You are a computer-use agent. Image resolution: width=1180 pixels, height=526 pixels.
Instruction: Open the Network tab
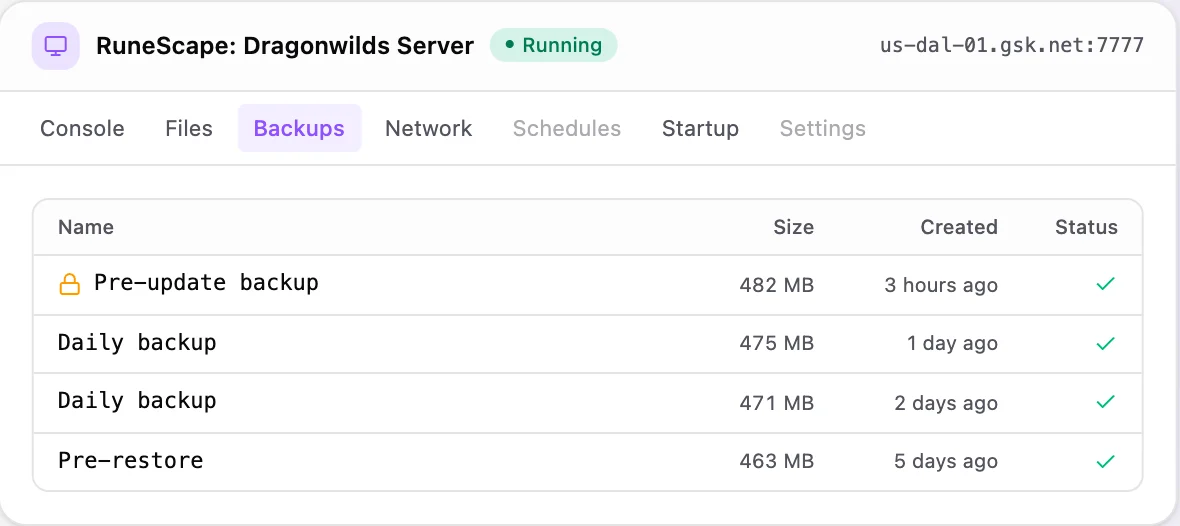coord(428,129)
